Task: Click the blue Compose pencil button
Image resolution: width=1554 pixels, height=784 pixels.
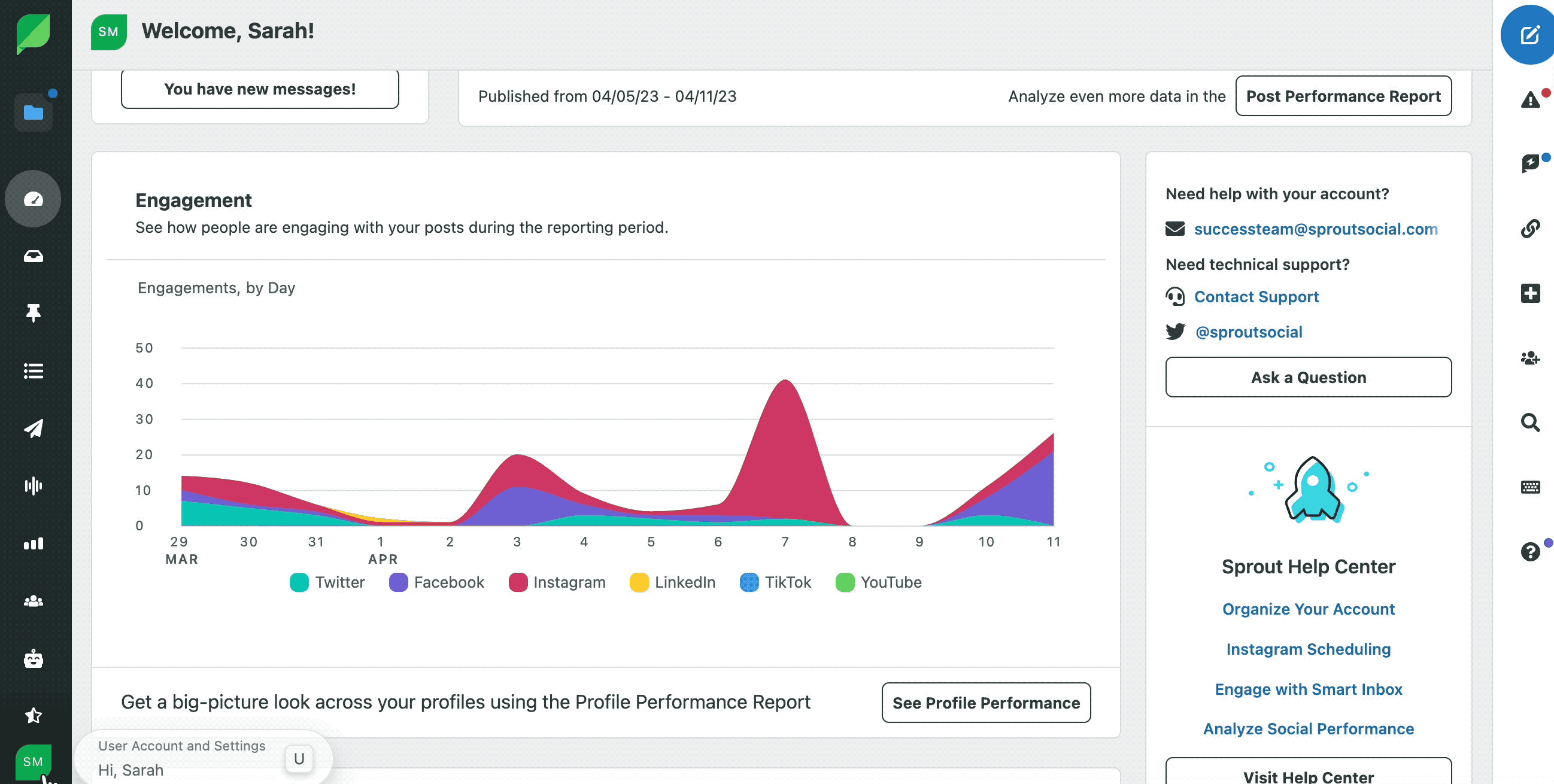Action: coord(1529,35)
